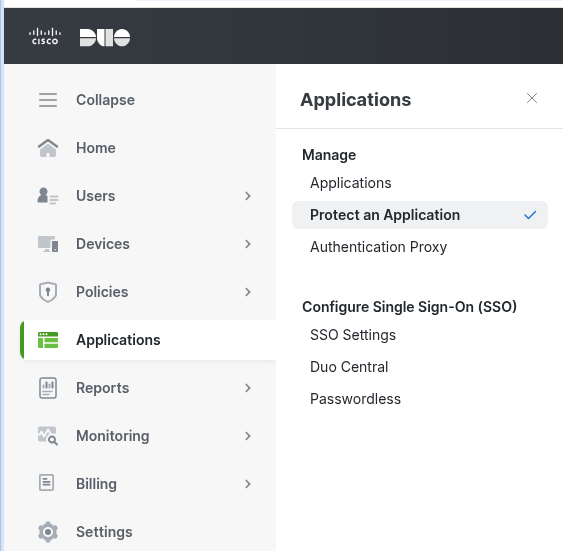Click the Devices monitor icon
This screenshot has height=551, width=563.
coord(48,244)
